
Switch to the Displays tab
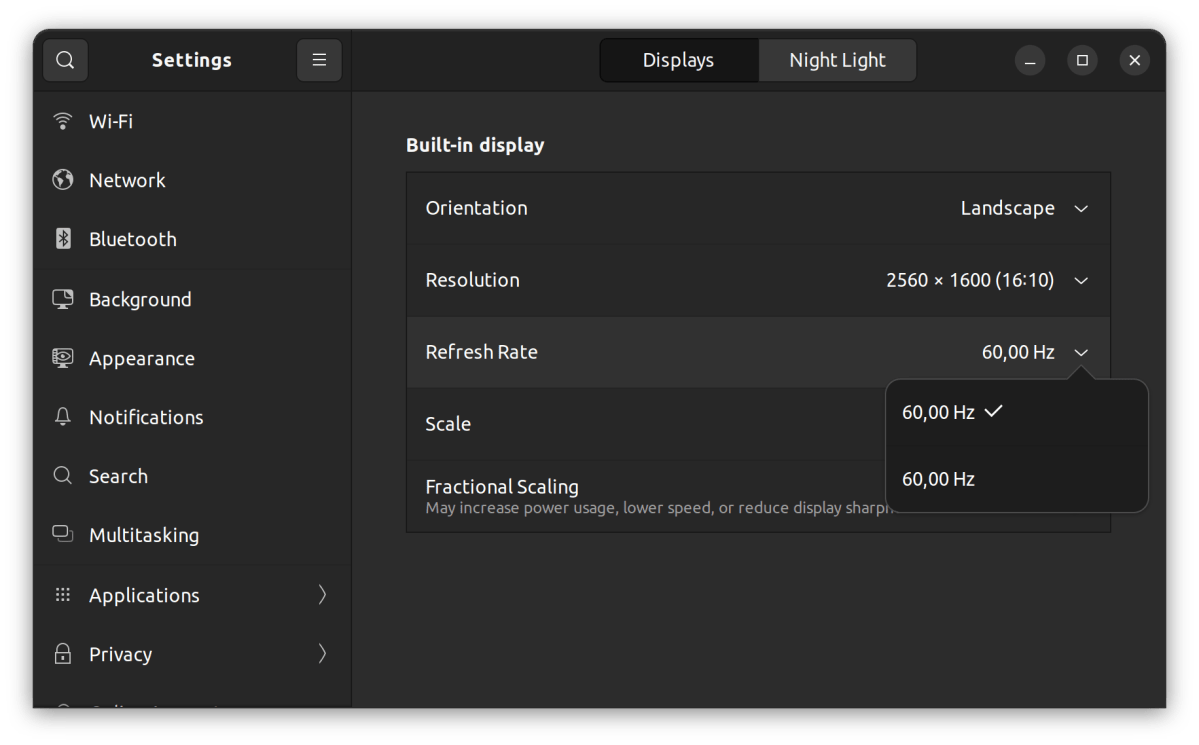(678, 60)
